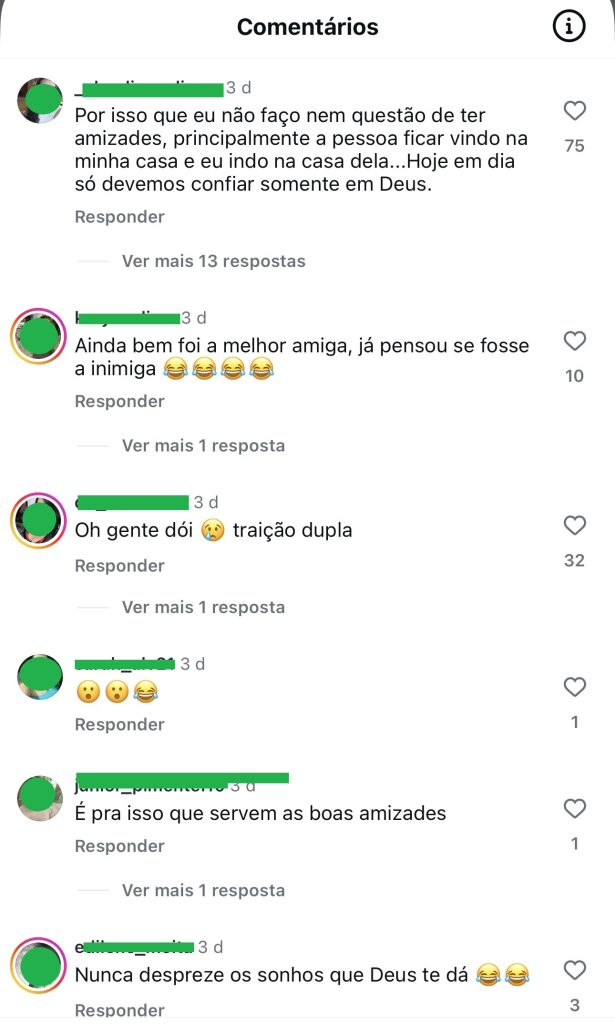Expand 'Ver mais 13 respostas'
This screenshot has width=615, height=1024.
coord(213,261)
